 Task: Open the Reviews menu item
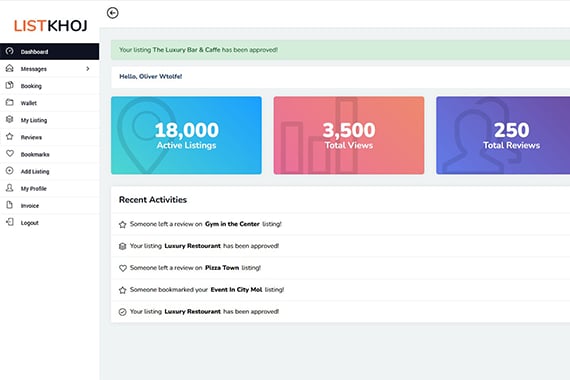49,137
